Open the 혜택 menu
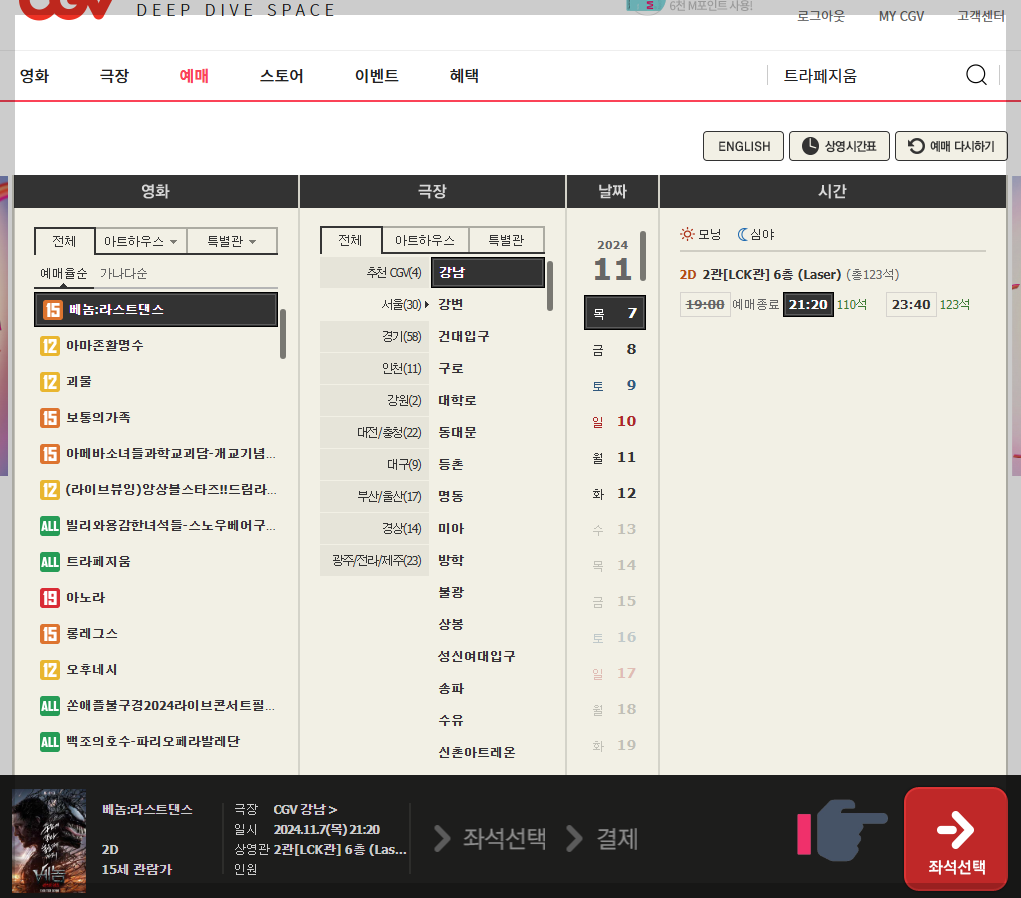This screenshot has height=898, width=1021. coord(464,76)
